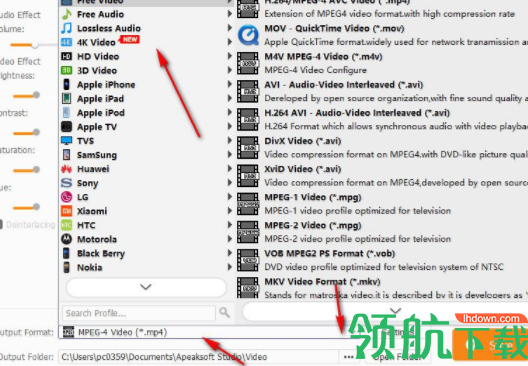Click the Search Profile input field
528x366 pixels.
(139, 313)
